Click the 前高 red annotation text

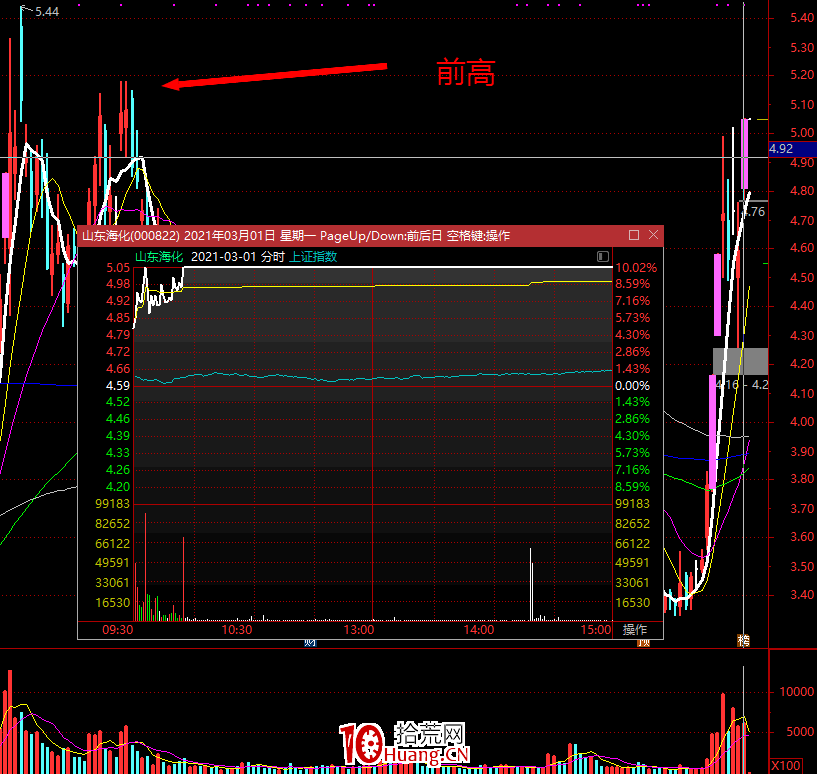(x=465, y=73)
